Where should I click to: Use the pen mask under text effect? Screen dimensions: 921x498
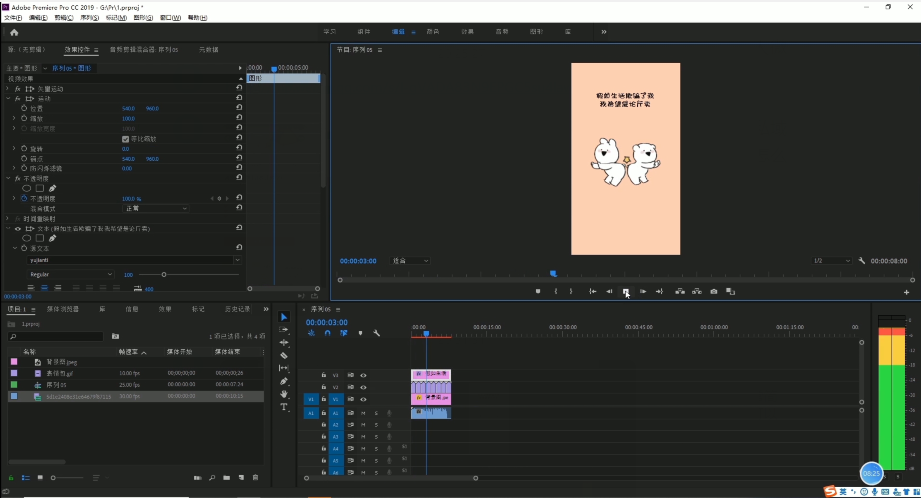point(52,238)
